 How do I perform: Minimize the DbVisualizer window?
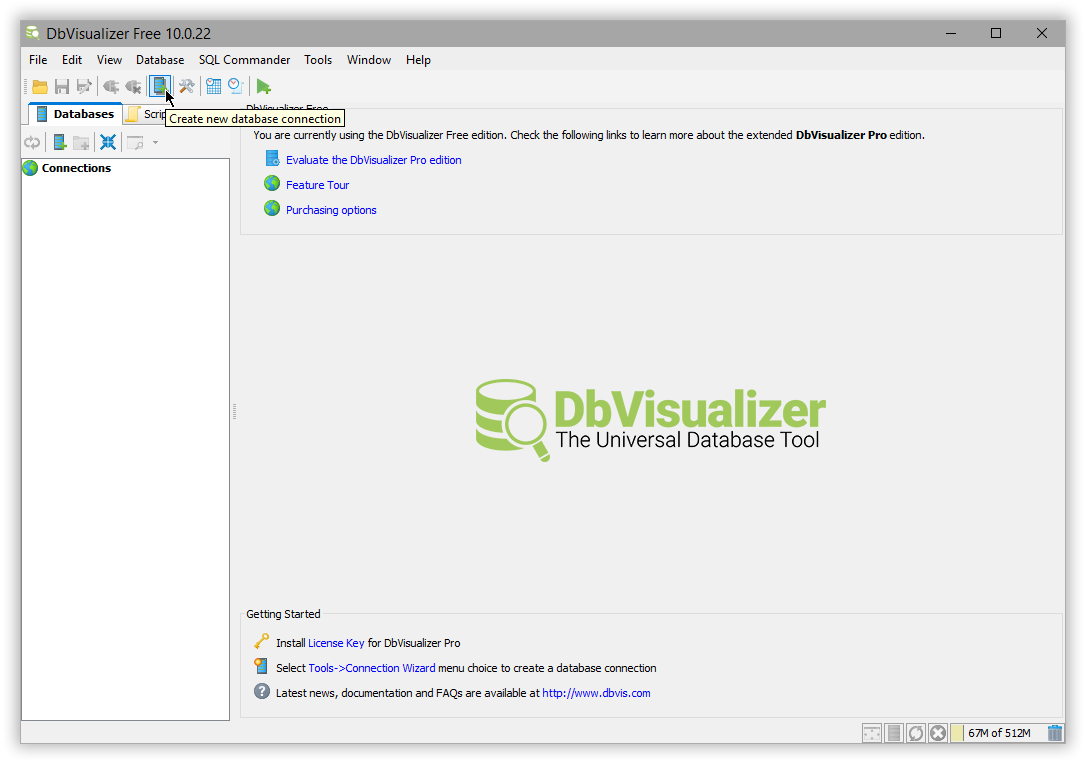951,33
